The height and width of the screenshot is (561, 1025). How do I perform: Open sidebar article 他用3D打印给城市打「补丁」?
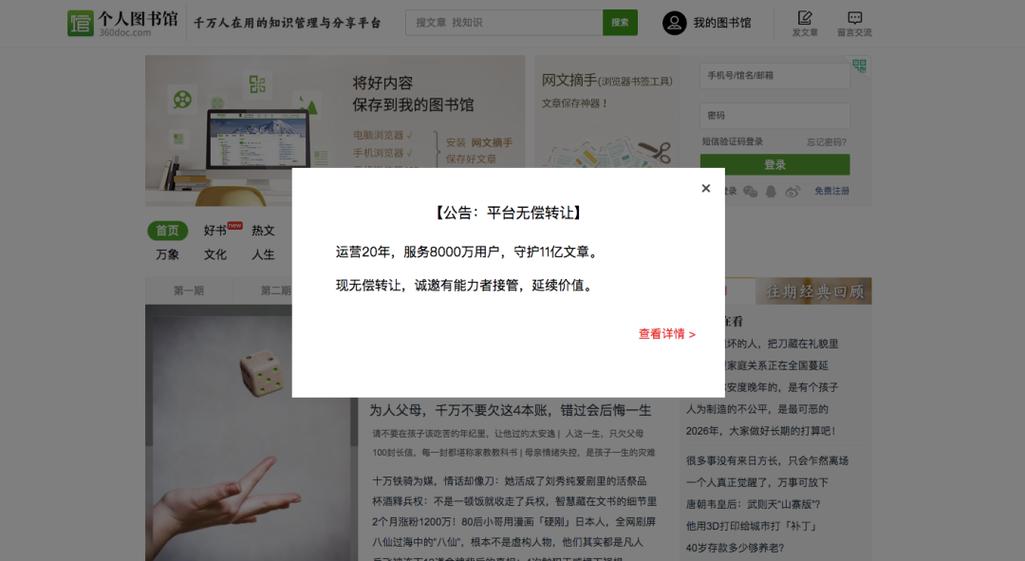click(x=751, y=526)
